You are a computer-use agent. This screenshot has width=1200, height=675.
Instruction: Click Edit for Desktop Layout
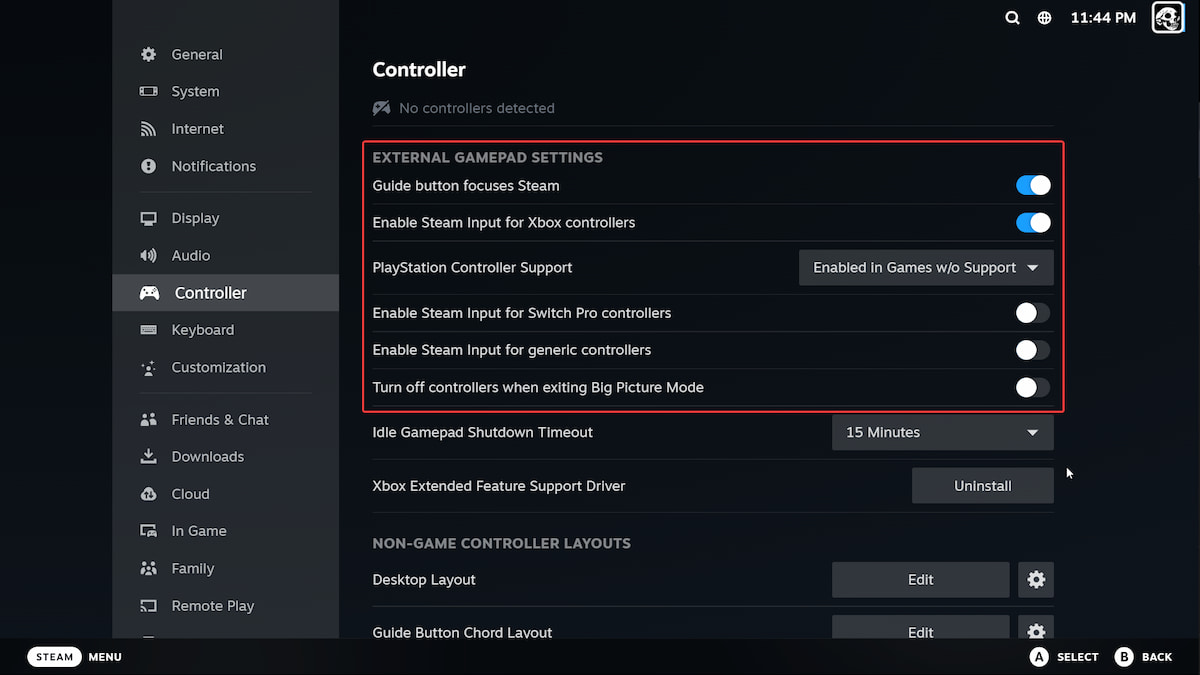tap(920, 580)
